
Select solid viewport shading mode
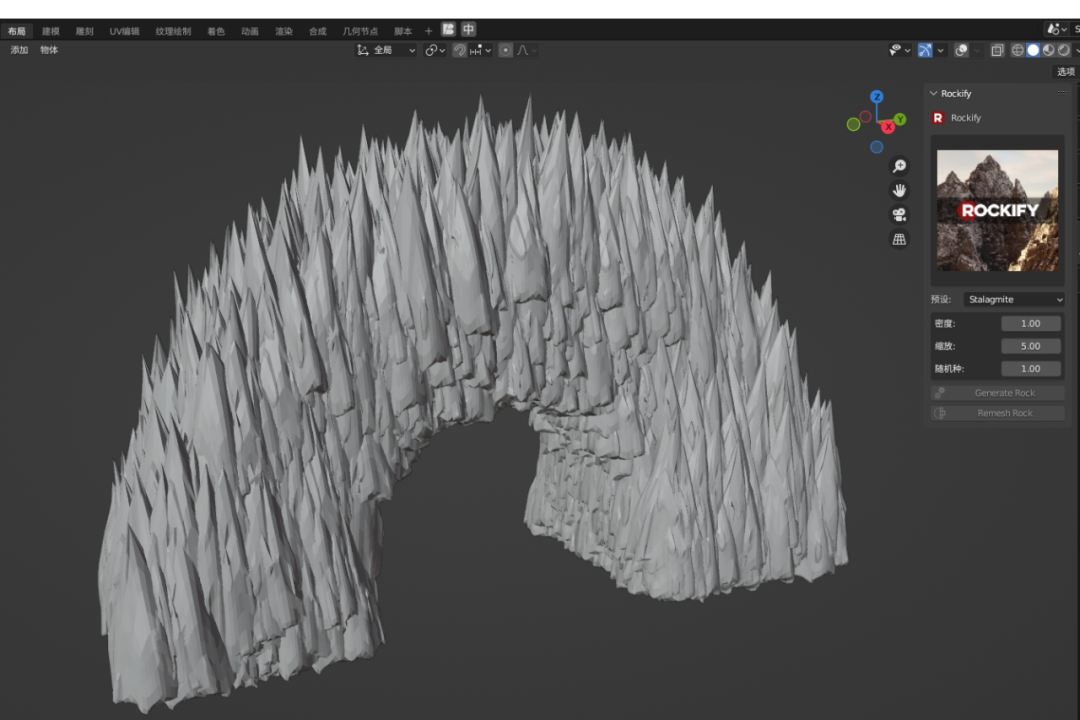1033,50
